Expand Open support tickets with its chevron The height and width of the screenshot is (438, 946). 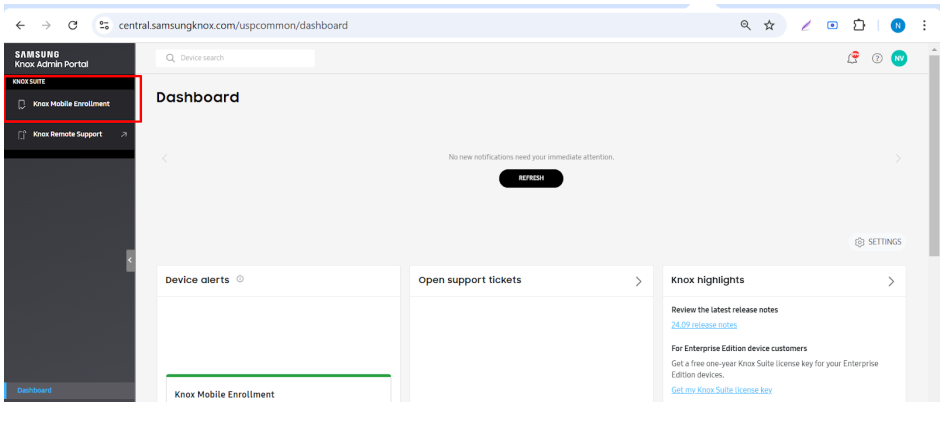tap(638, 281)
